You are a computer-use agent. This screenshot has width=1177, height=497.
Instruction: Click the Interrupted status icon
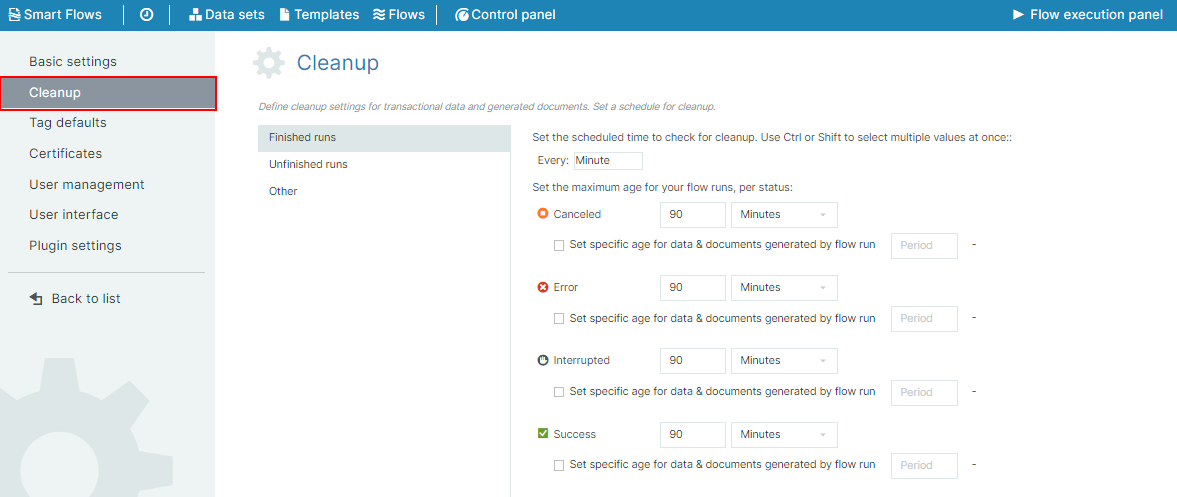543,360
